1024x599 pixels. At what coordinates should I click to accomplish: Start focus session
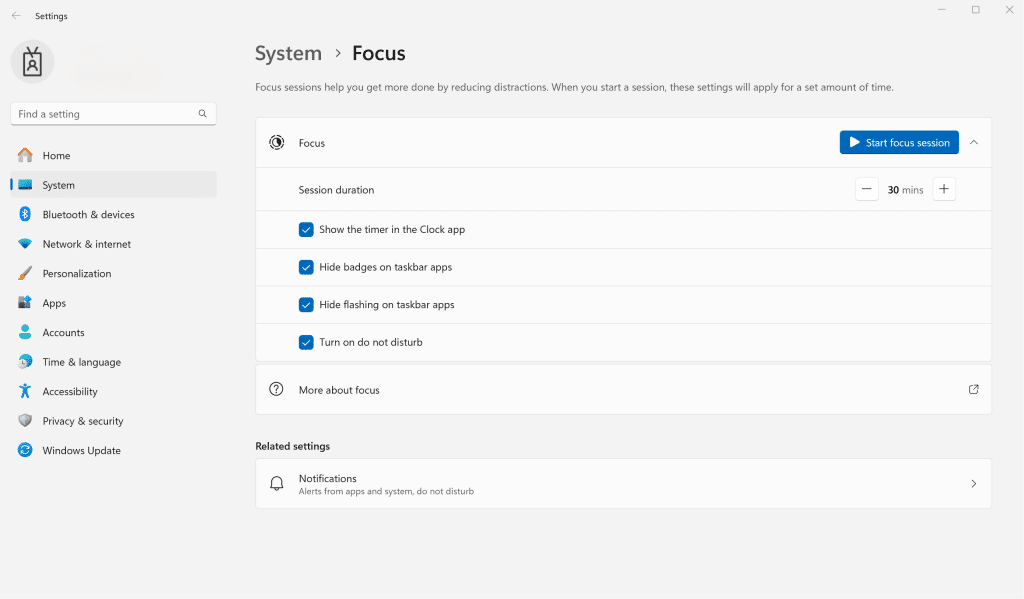[x=899, y=142]
